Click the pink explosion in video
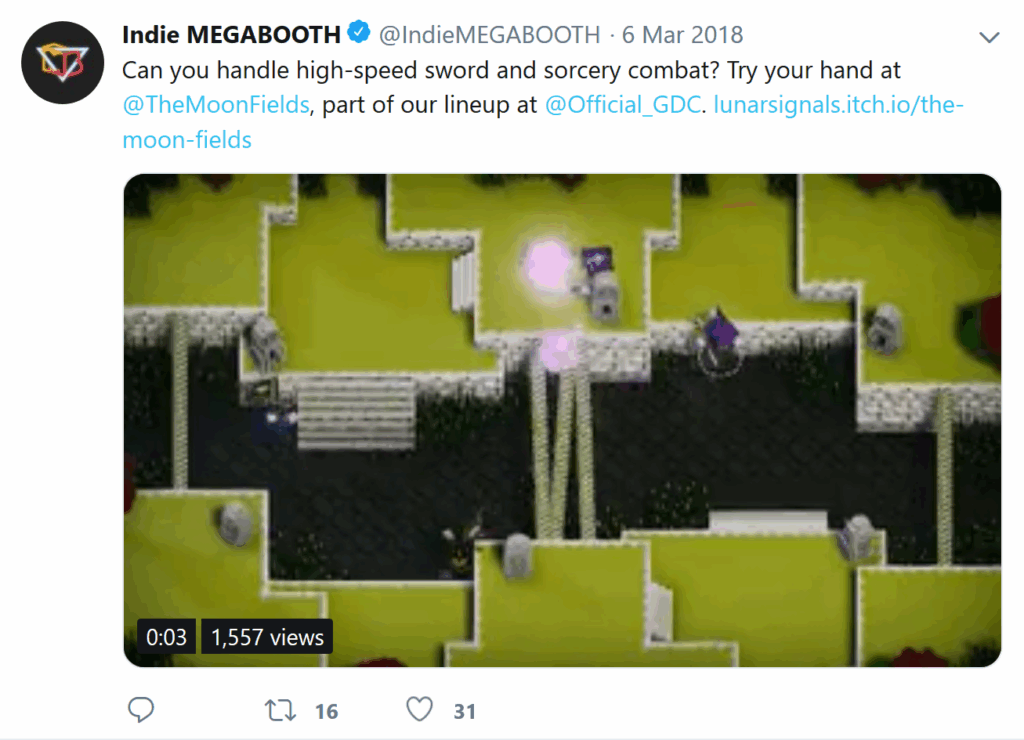This screenshot has height=740, width=1024. (547, 265)
